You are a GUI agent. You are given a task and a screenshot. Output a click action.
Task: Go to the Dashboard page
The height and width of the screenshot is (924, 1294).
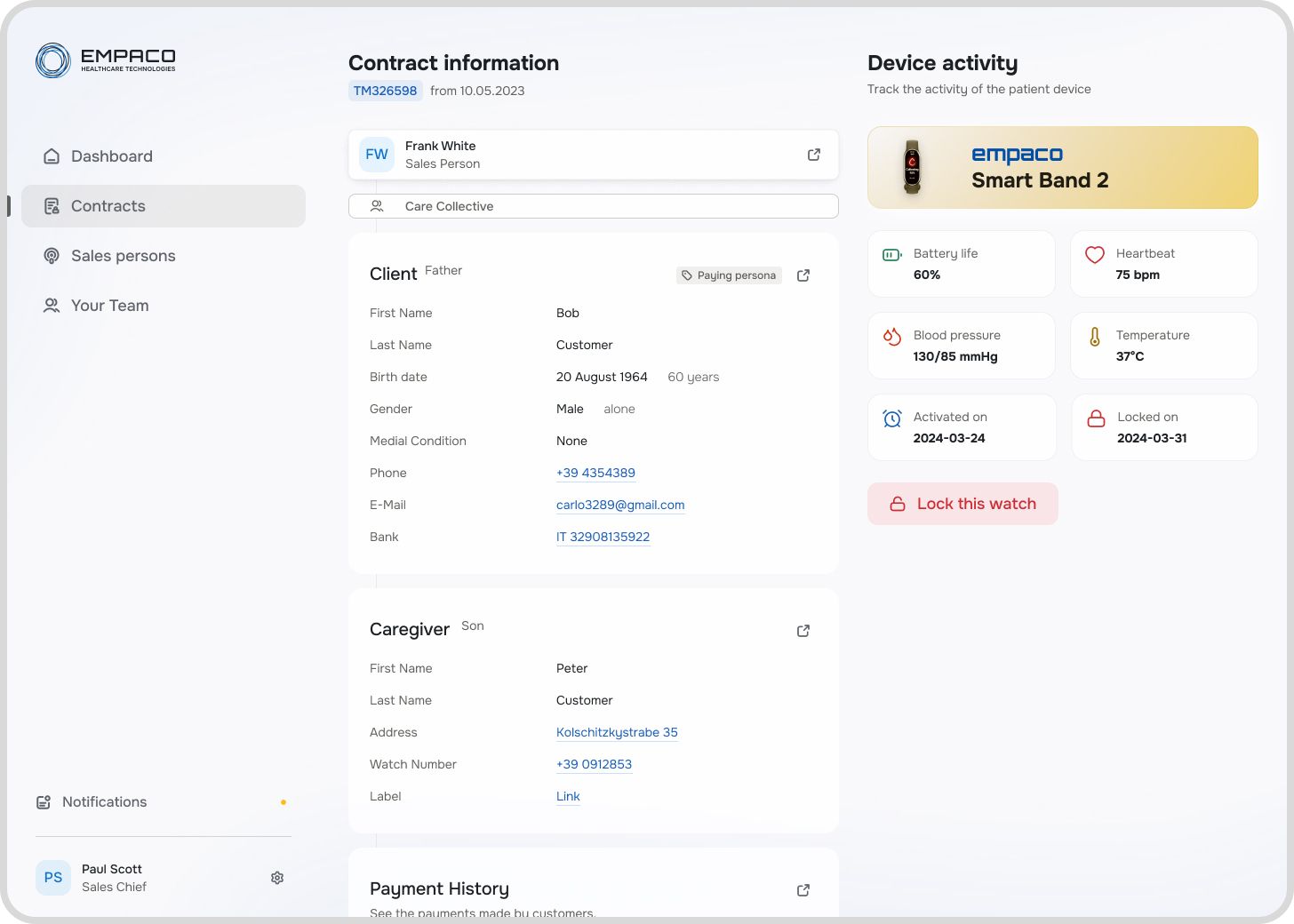point(112,156)
